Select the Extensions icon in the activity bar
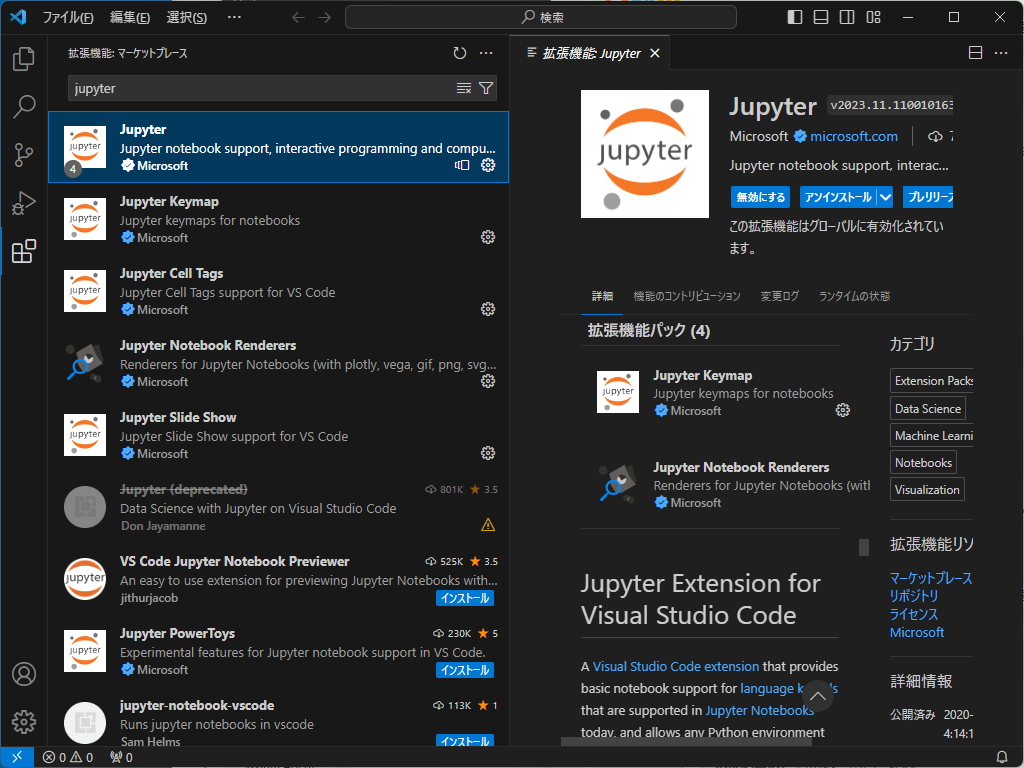Image resolution: width=1024 pixels, height=768 pixels. (x=24, y=252)
